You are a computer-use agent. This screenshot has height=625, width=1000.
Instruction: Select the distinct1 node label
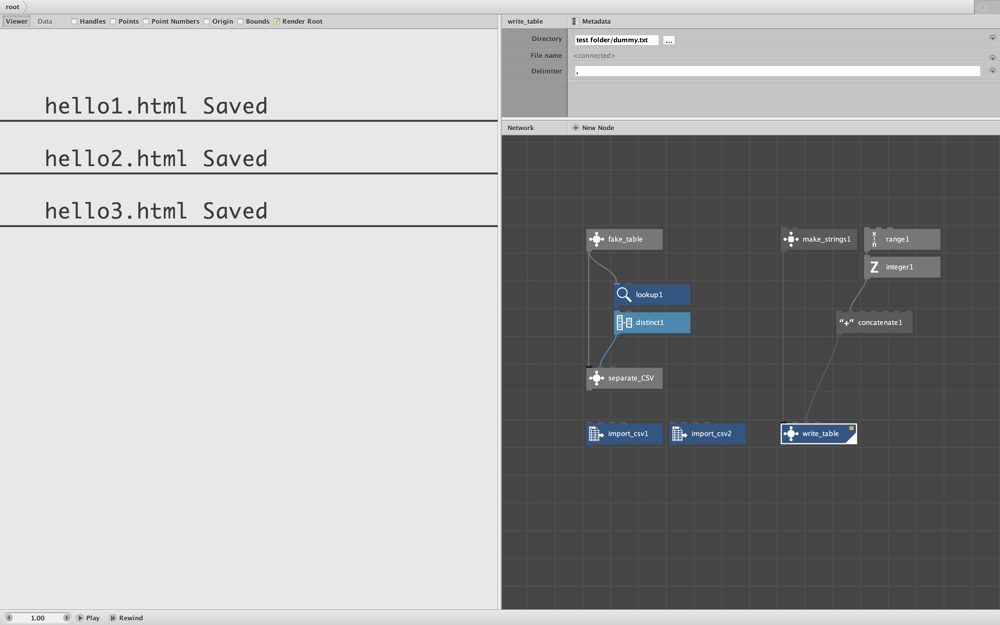click(650, 323)
